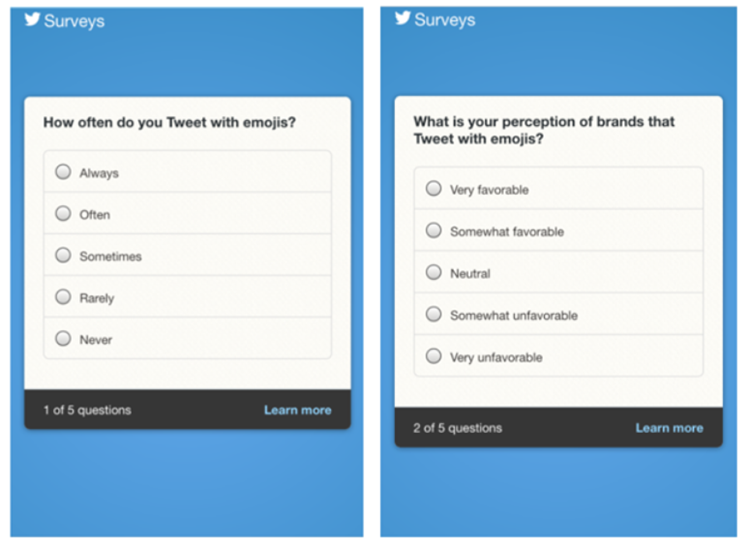Choose the Sometimes option

[x=63, y=255]
